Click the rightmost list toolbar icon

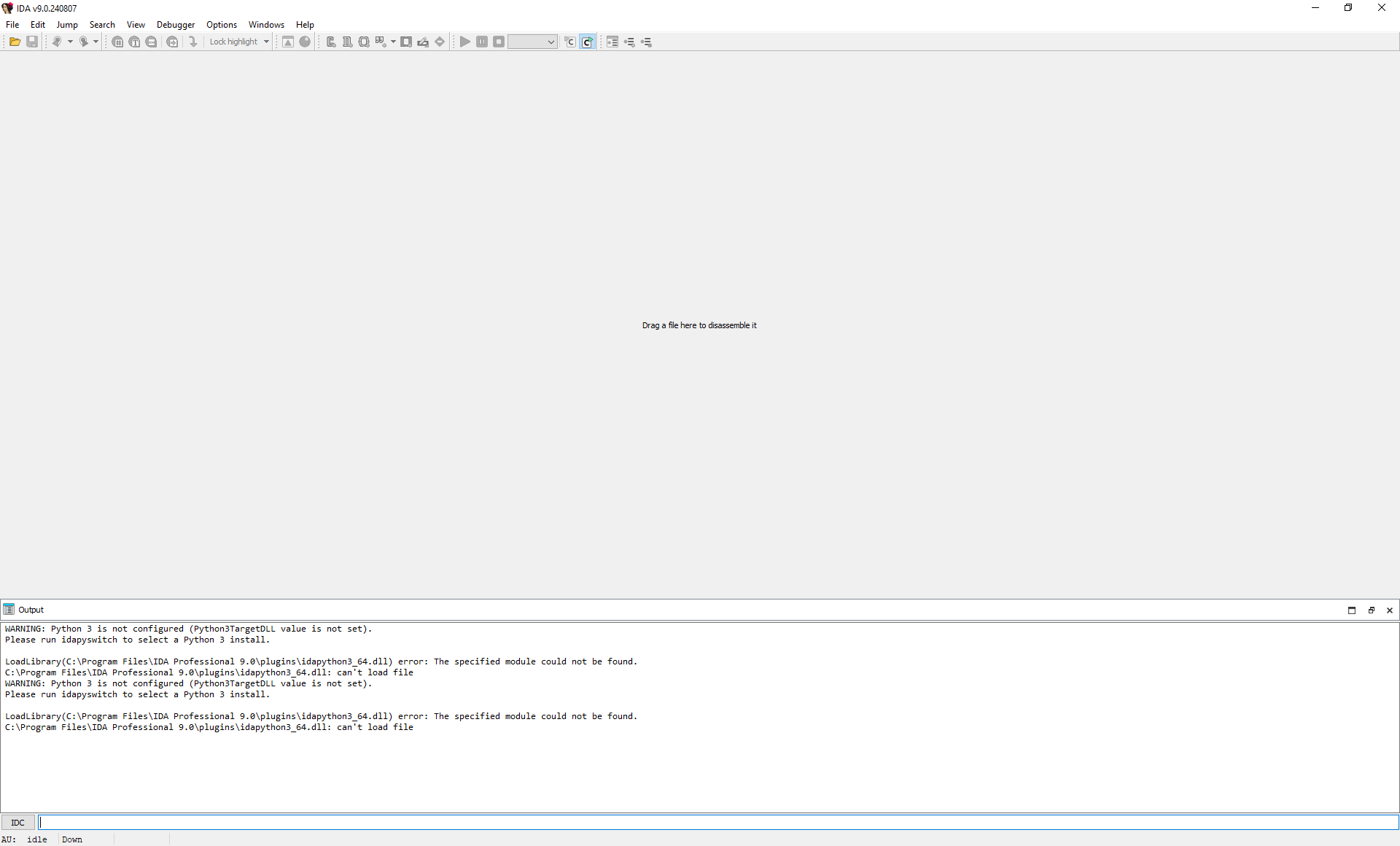(x=646, y=42)
